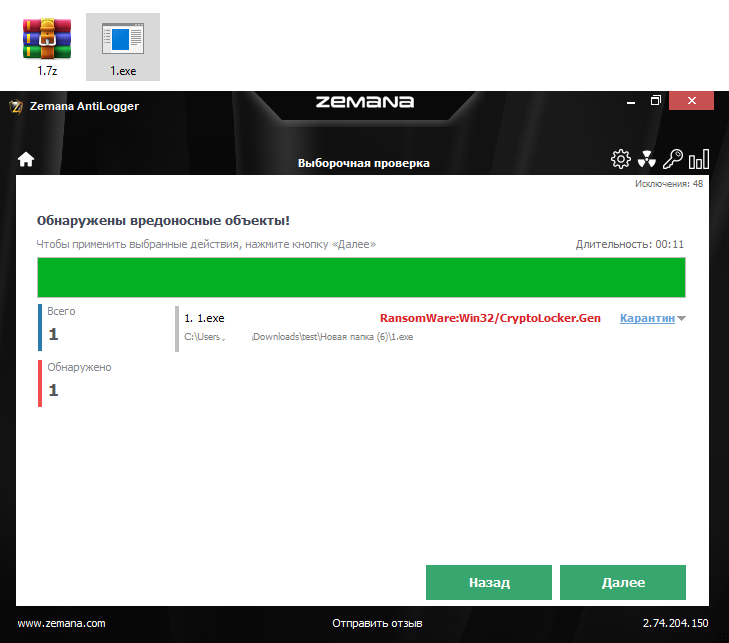
Task: Click Отправить отзыв feedback link
Action: tap(377, 623)
